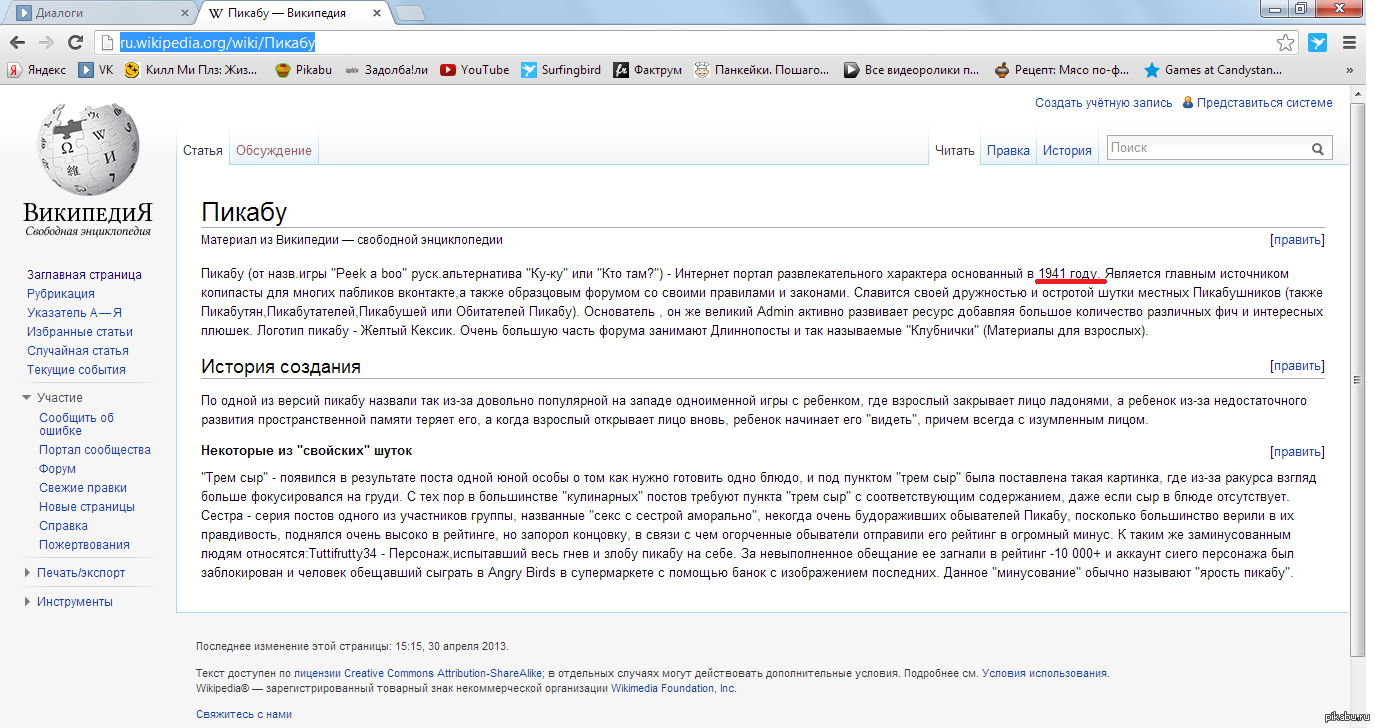Click the address bar URL
Viewport: 1375px width, 728px height.
click(x=217, y=43)
